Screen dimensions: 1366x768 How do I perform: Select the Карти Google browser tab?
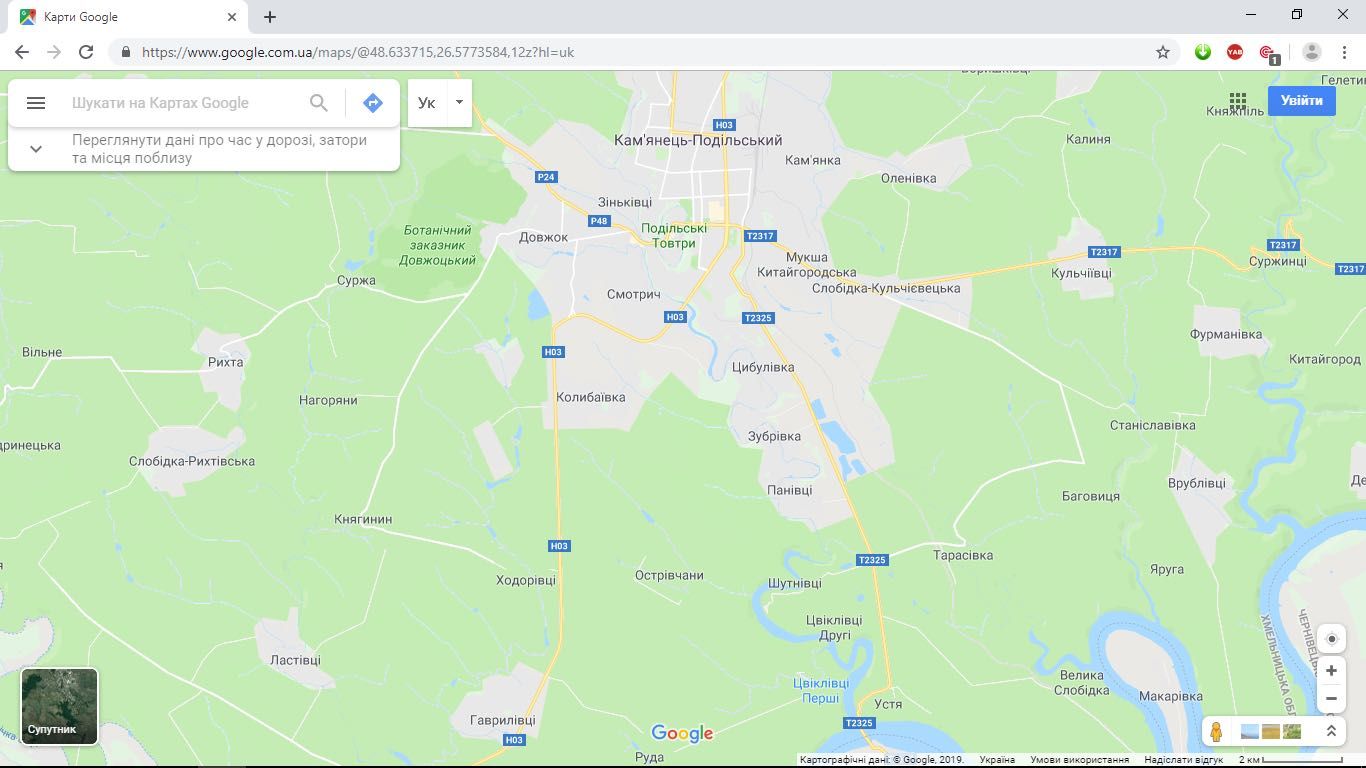click(130, 17)
